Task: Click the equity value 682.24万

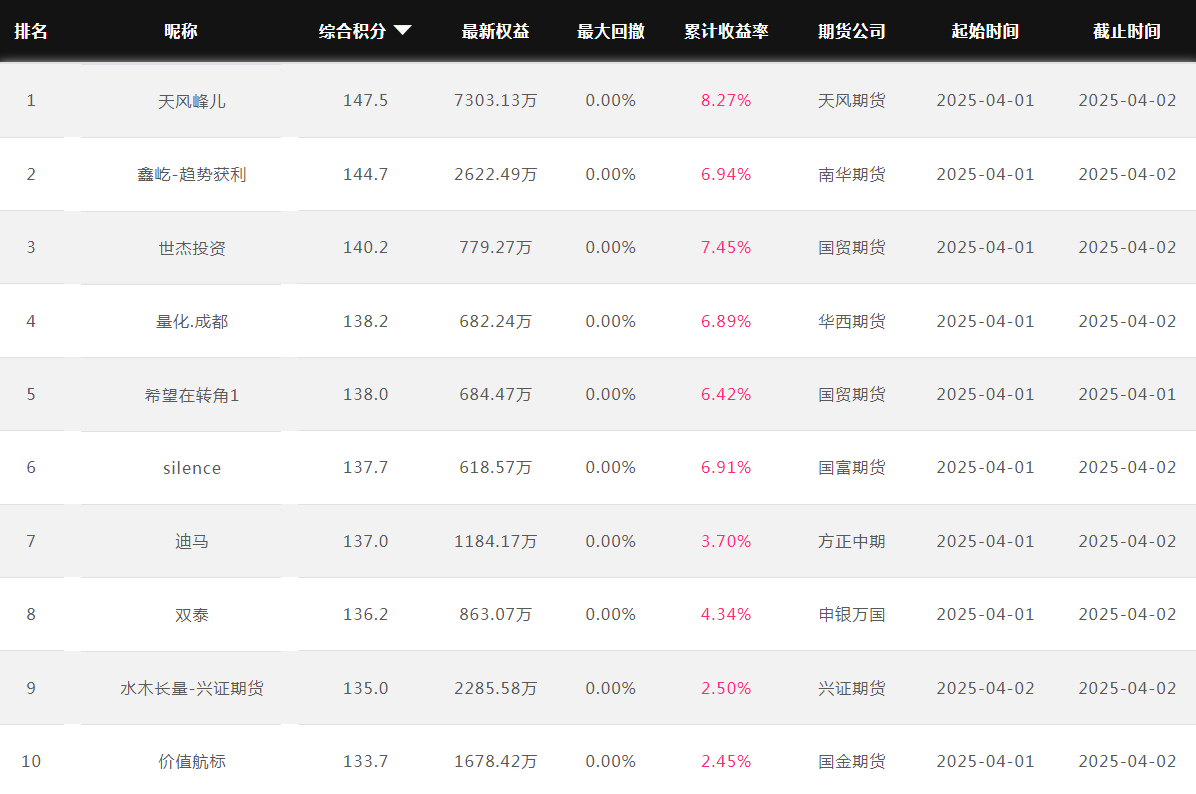Action: click(496, 321)
